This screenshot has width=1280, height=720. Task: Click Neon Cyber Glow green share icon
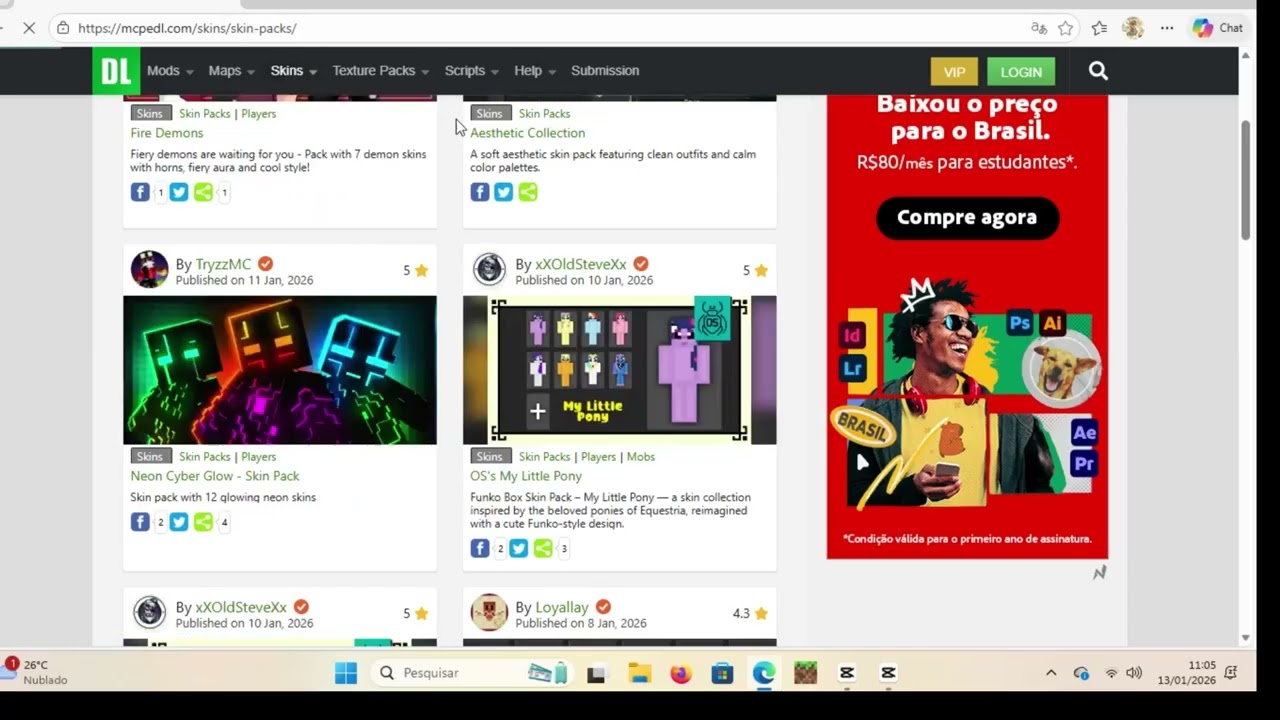203,521
